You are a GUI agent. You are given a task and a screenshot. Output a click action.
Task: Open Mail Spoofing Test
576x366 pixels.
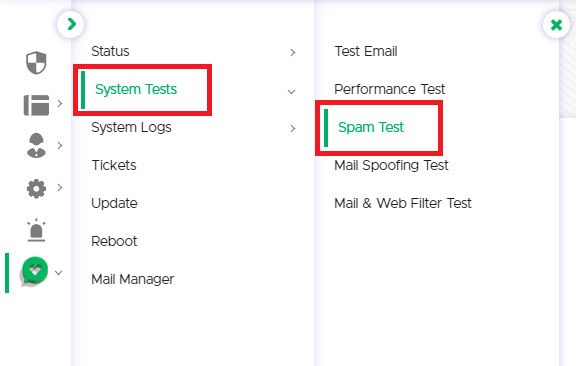[391, 165]
